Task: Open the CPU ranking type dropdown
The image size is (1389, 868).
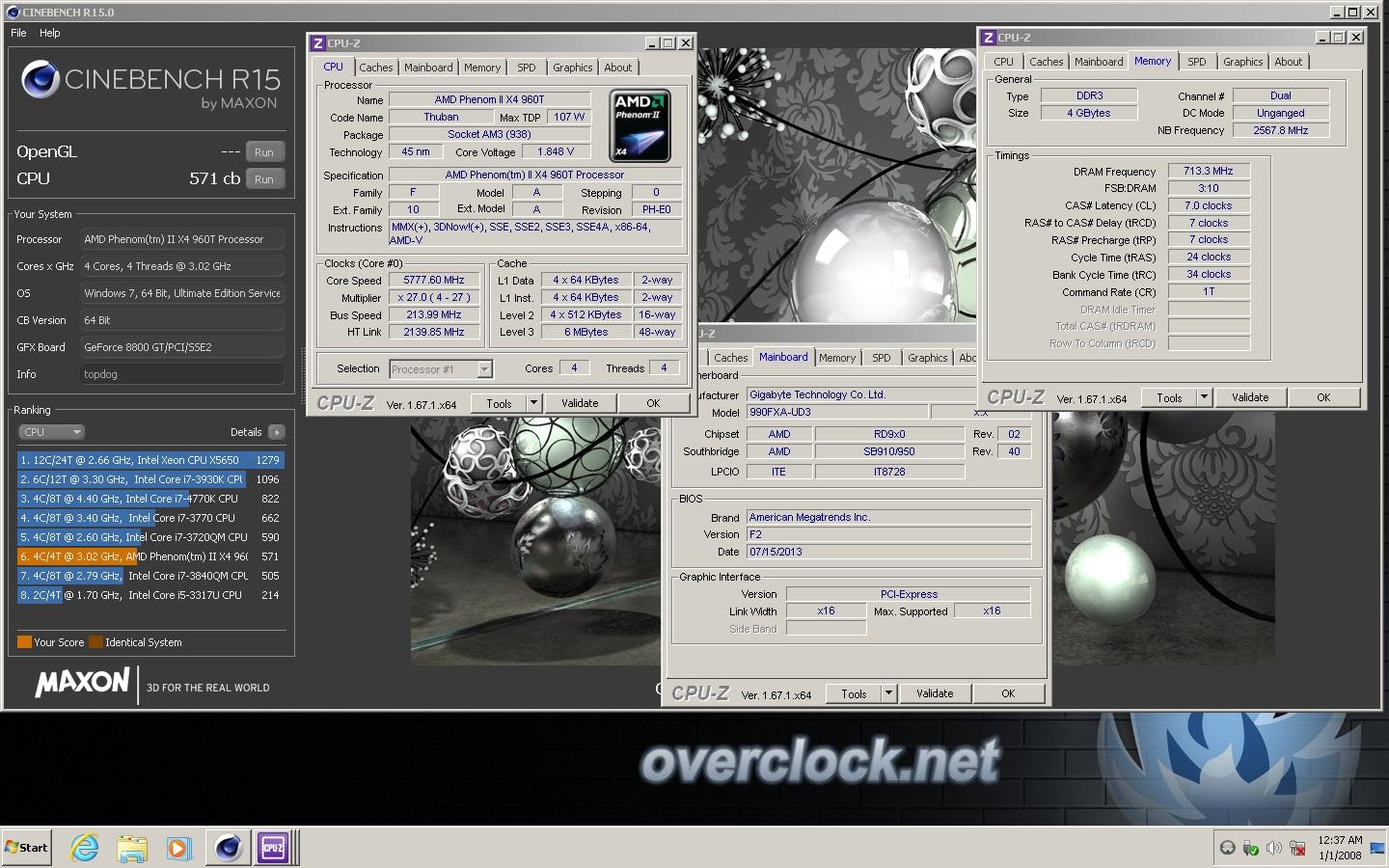Action: coord(51,432)
